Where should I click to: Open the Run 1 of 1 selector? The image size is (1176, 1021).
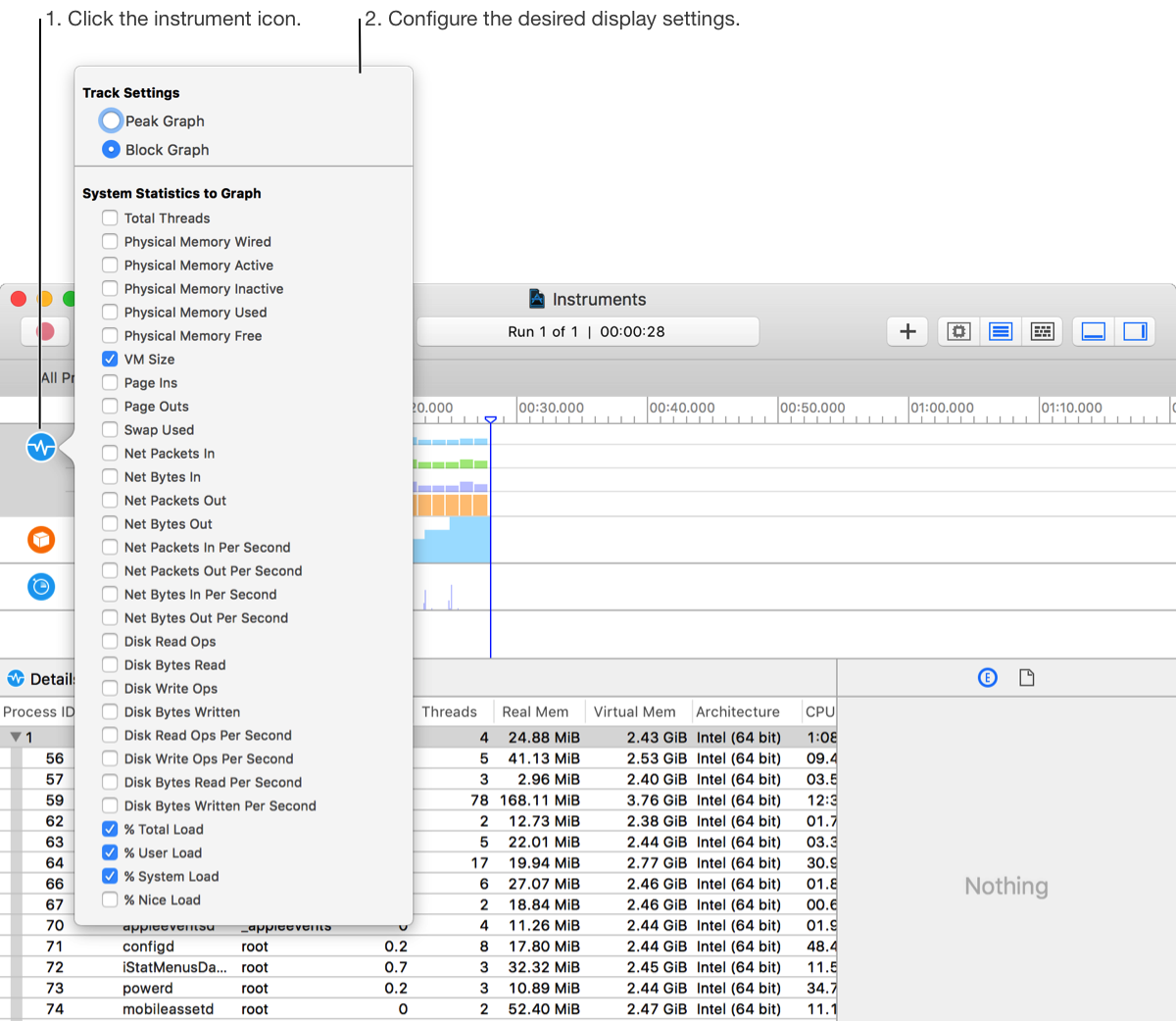click(x=587, y=331)
